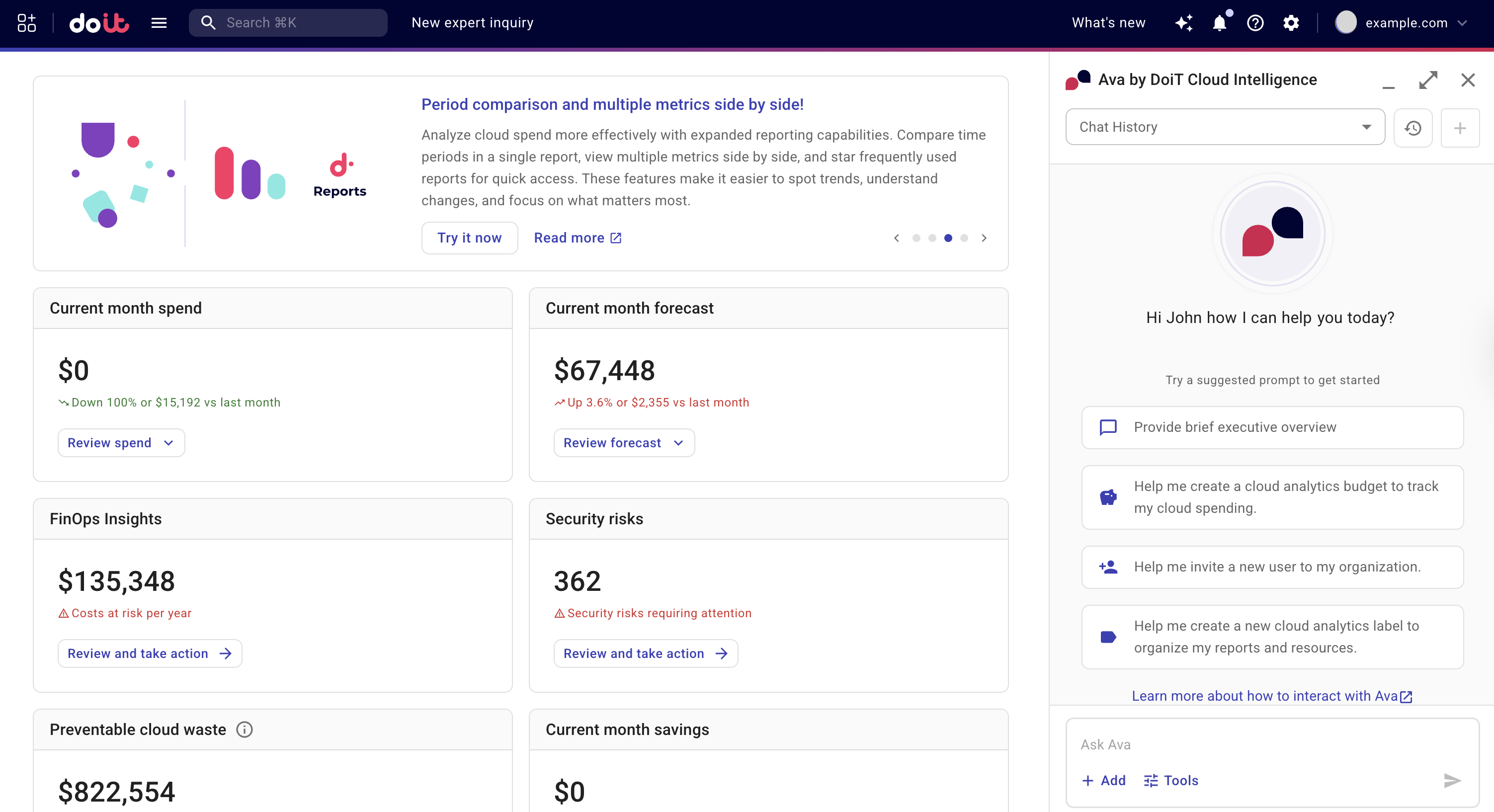Open the hamburger navigation menu
The width and height of the screenshot is (1494, 812).
[x=159, y=23]
